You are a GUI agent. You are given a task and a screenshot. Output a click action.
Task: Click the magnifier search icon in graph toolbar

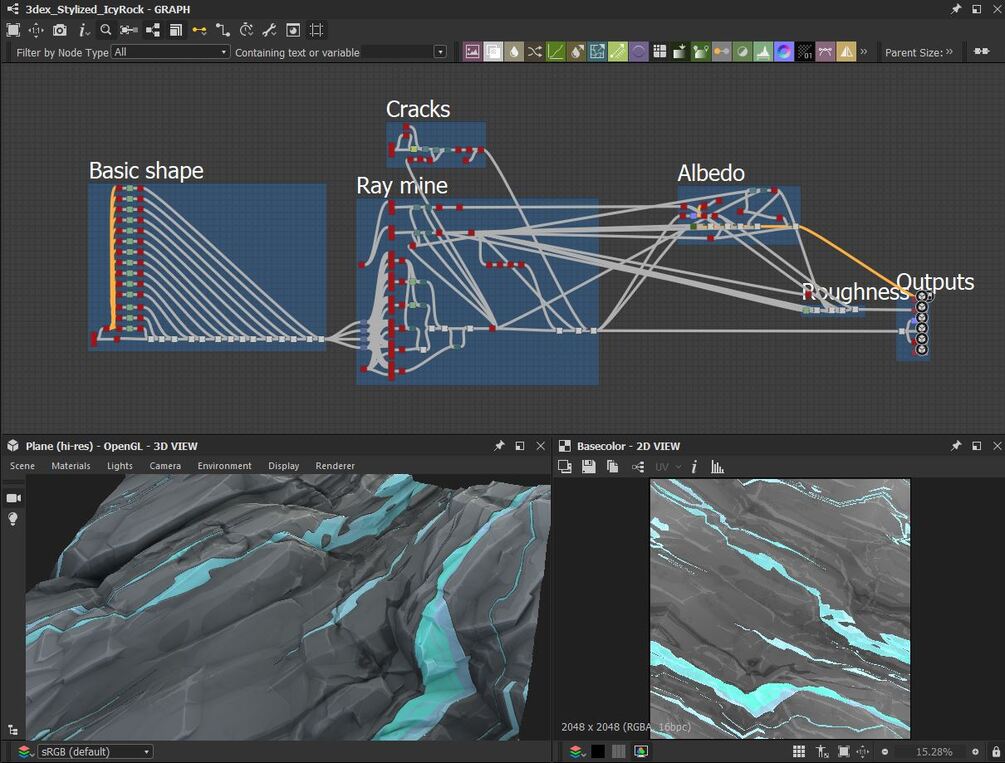[x=106, y=30]
